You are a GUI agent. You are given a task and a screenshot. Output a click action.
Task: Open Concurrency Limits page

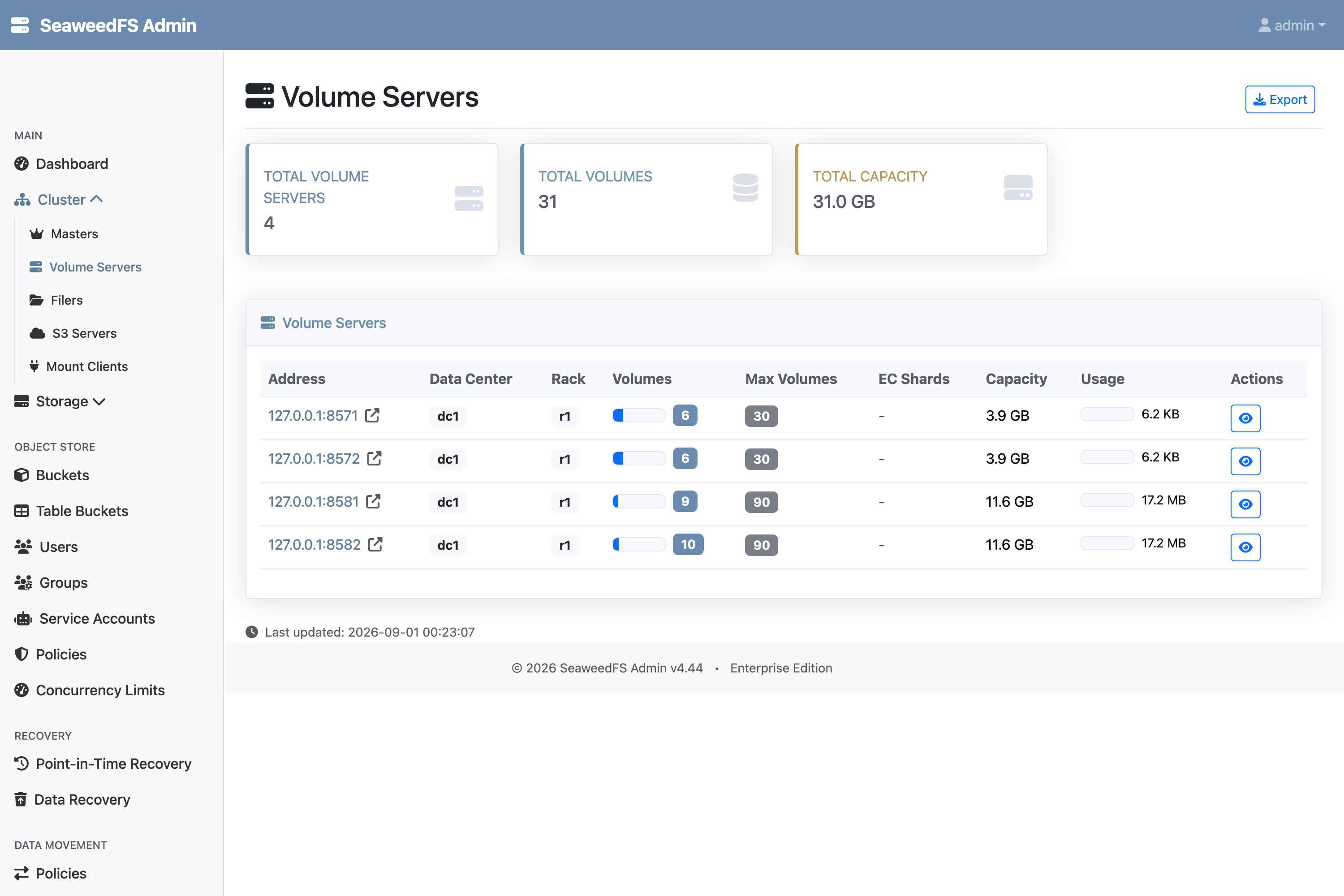click(x=100, y=690)
